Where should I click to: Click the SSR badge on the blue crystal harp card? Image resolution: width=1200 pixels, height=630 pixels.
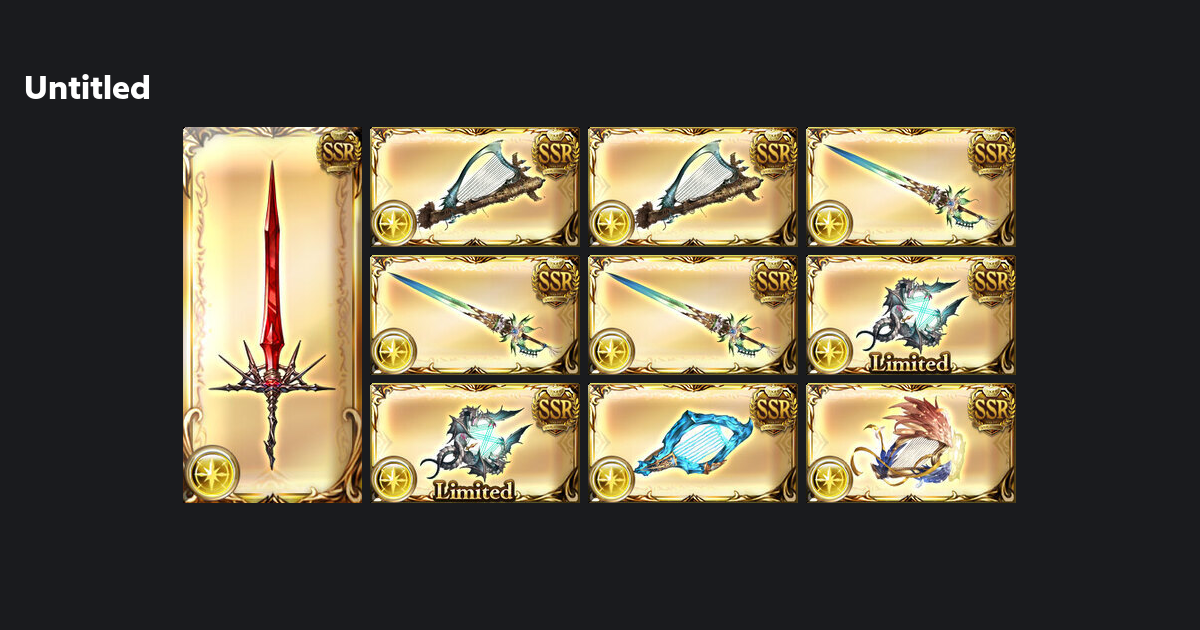click(x=774, y=408)
